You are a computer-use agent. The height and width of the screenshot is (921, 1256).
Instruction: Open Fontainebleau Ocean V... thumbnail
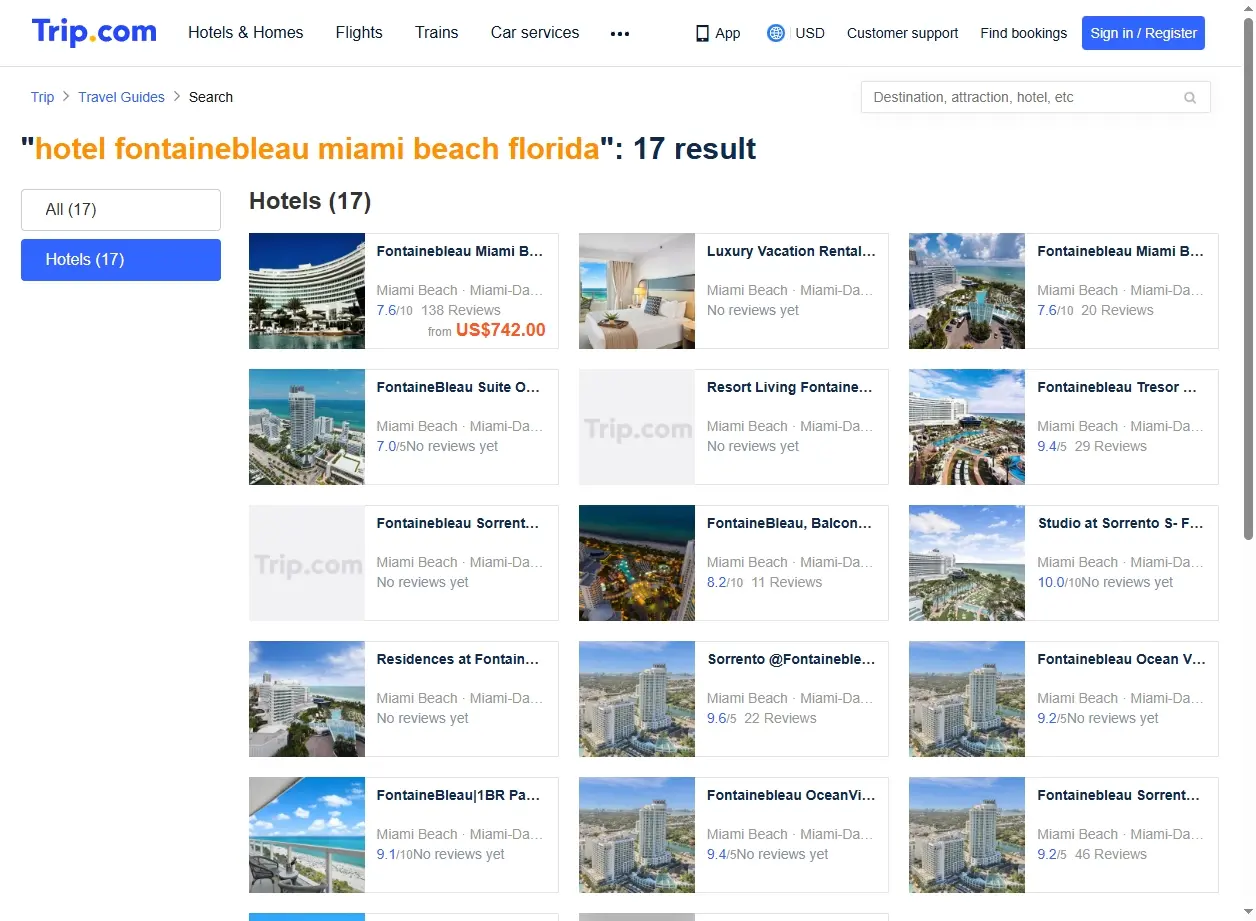(x=967, y=699)
